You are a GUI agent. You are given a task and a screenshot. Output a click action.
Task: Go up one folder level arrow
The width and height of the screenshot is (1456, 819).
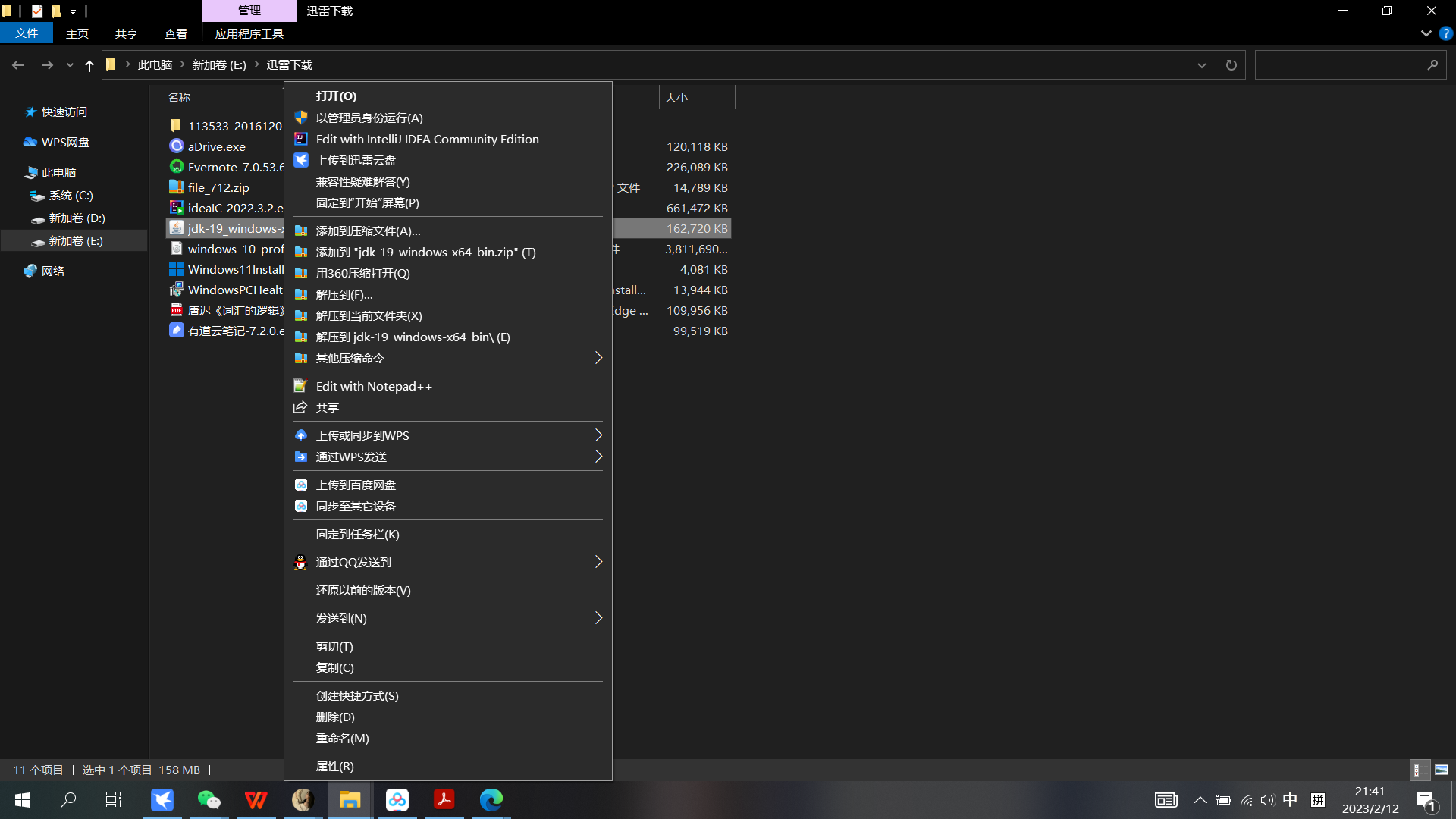click(89, 65)
